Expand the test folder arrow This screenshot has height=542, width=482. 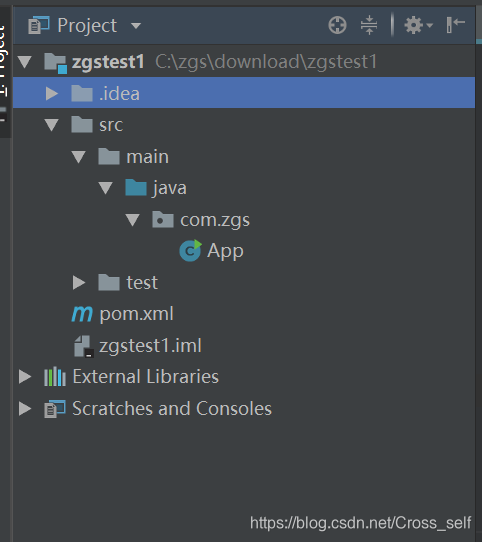pyautogui.click(x=79, y=282)
